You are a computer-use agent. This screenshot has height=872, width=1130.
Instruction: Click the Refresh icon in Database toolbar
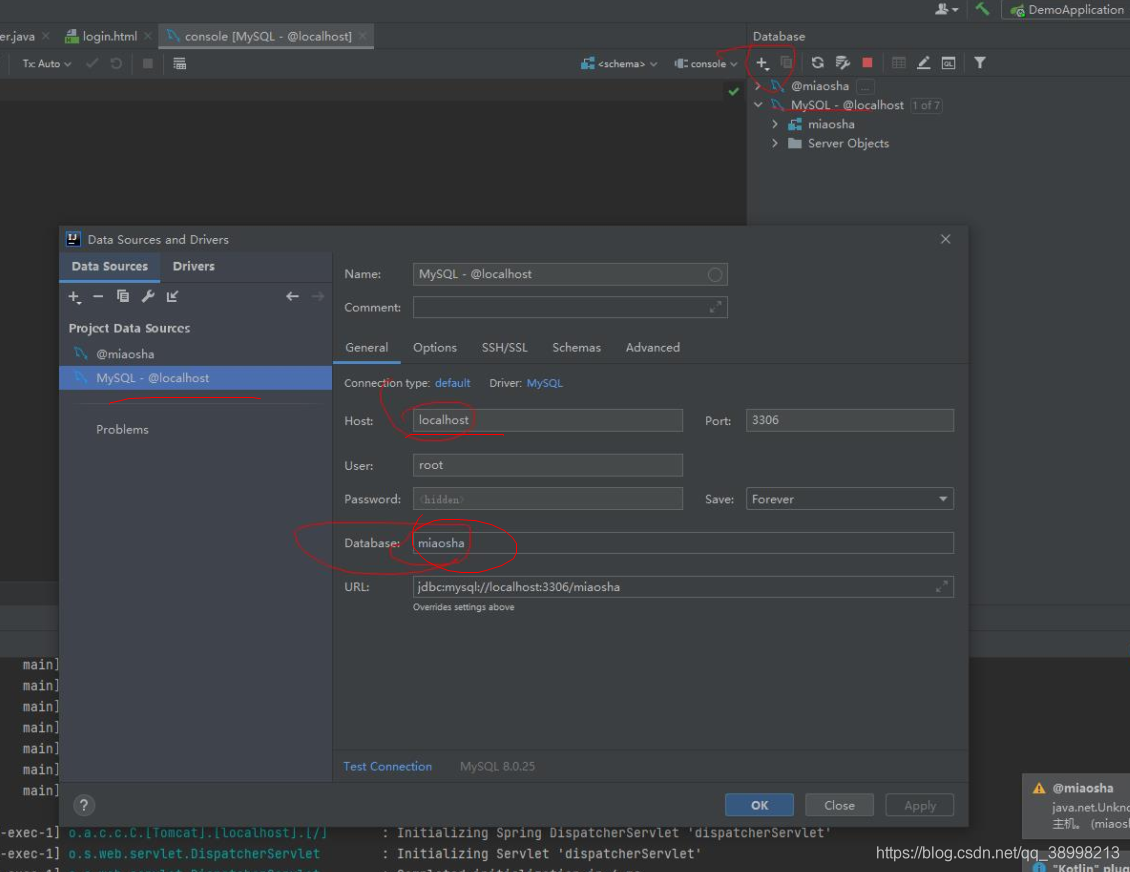pos(817,63)
